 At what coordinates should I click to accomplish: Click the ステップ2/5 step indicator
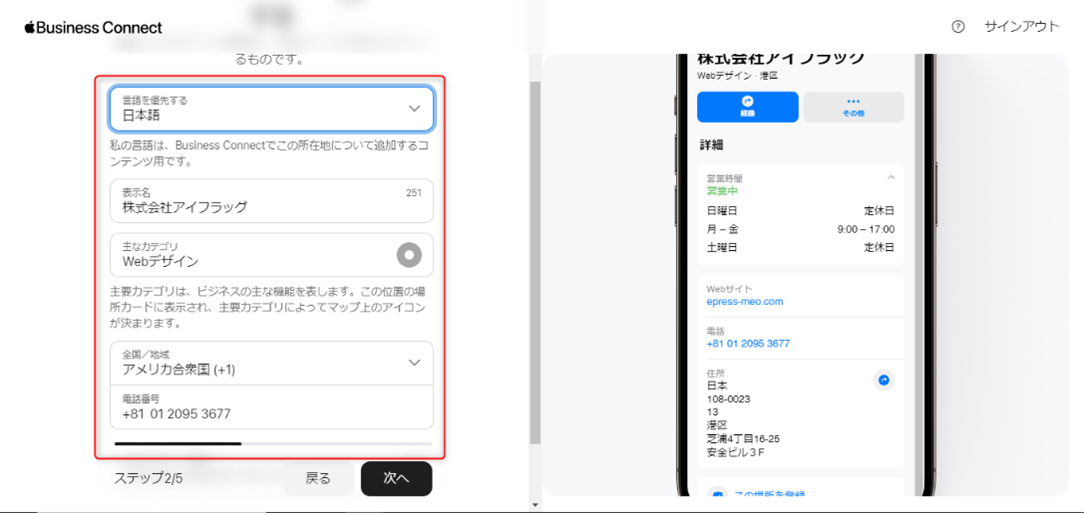click(148, 478)
